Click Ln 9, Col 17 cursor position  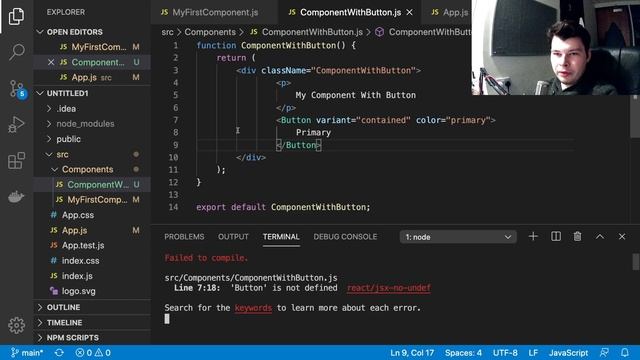(x=412, y=353)
